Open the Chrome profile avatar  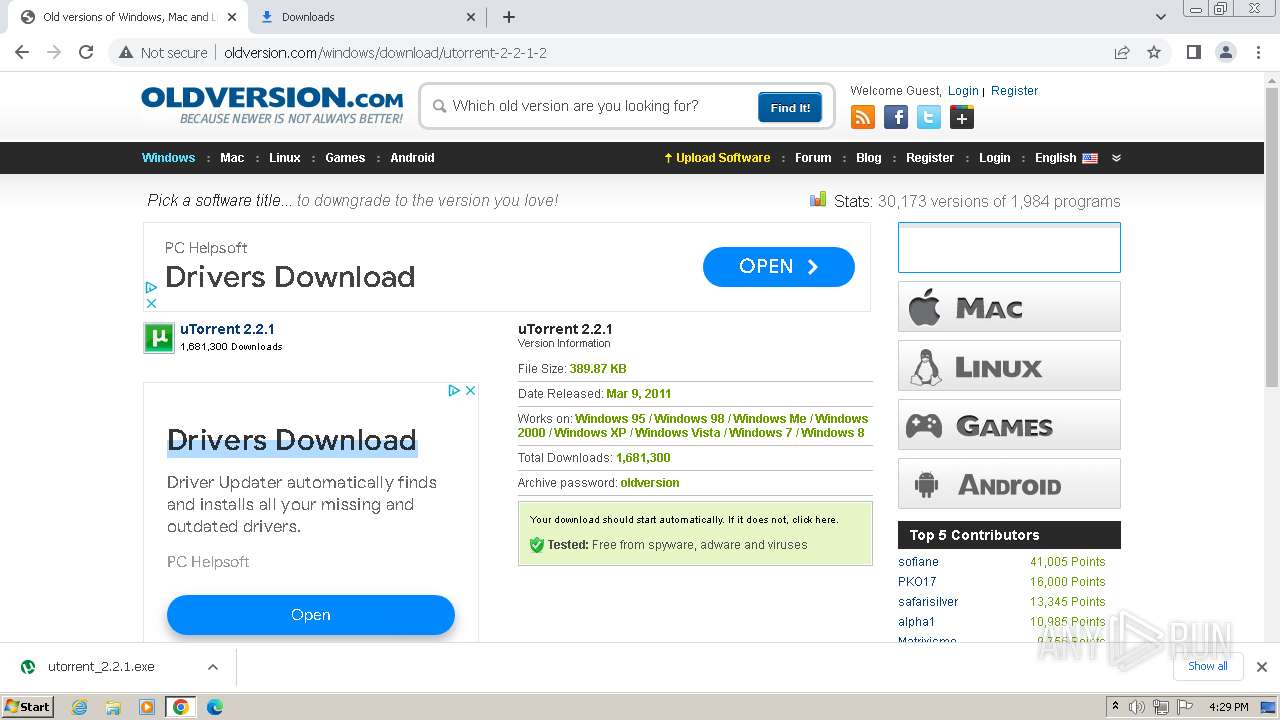click(1225, 53)
